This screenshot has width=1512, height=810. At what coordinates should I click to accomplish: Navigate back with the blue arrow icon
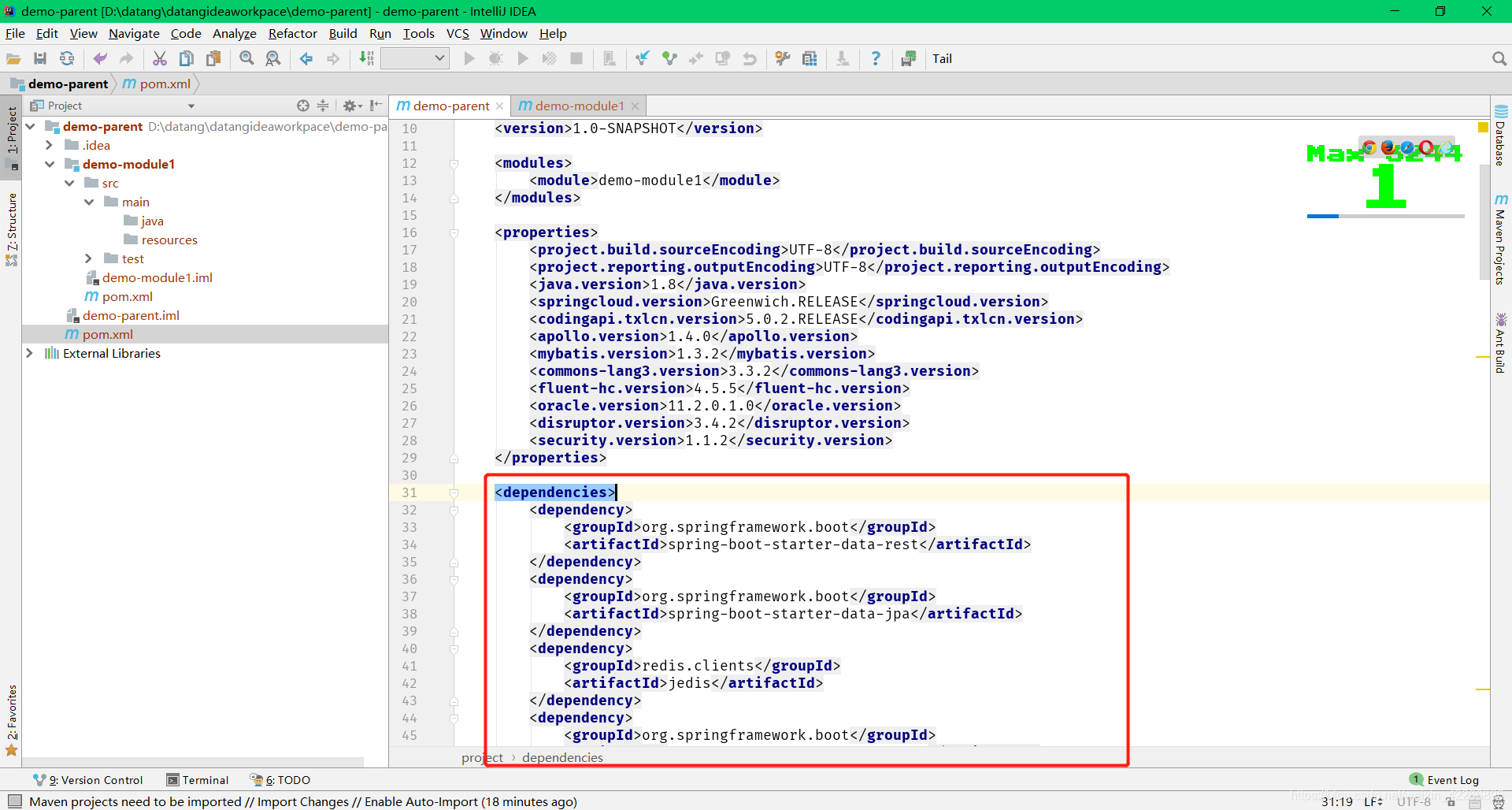(x=306, y=58)
